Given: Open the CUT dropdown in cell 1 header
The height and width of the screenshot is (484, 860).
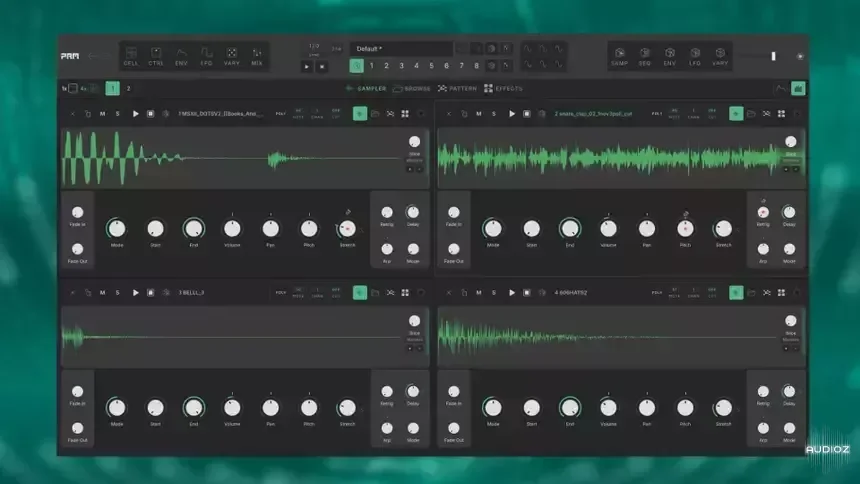Looking at the screenshot, I should coord(336,114).
